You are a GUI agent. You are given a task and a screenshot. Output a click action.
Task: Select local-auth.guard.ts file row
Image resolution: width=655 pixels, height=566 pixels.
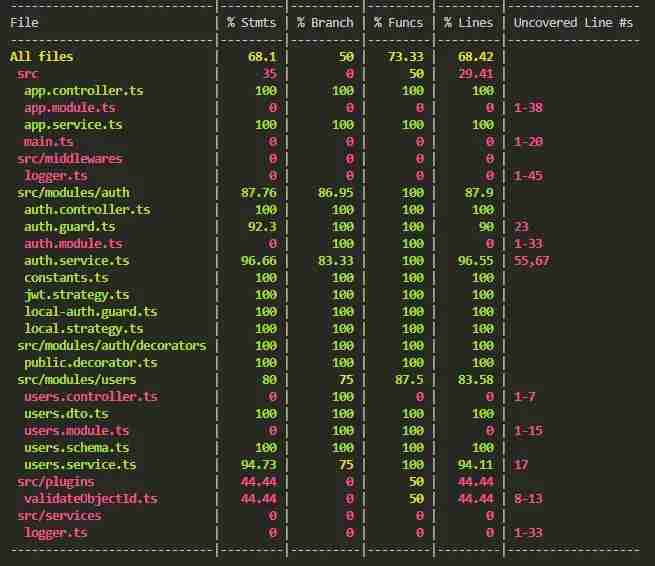(x=91, y=312)
